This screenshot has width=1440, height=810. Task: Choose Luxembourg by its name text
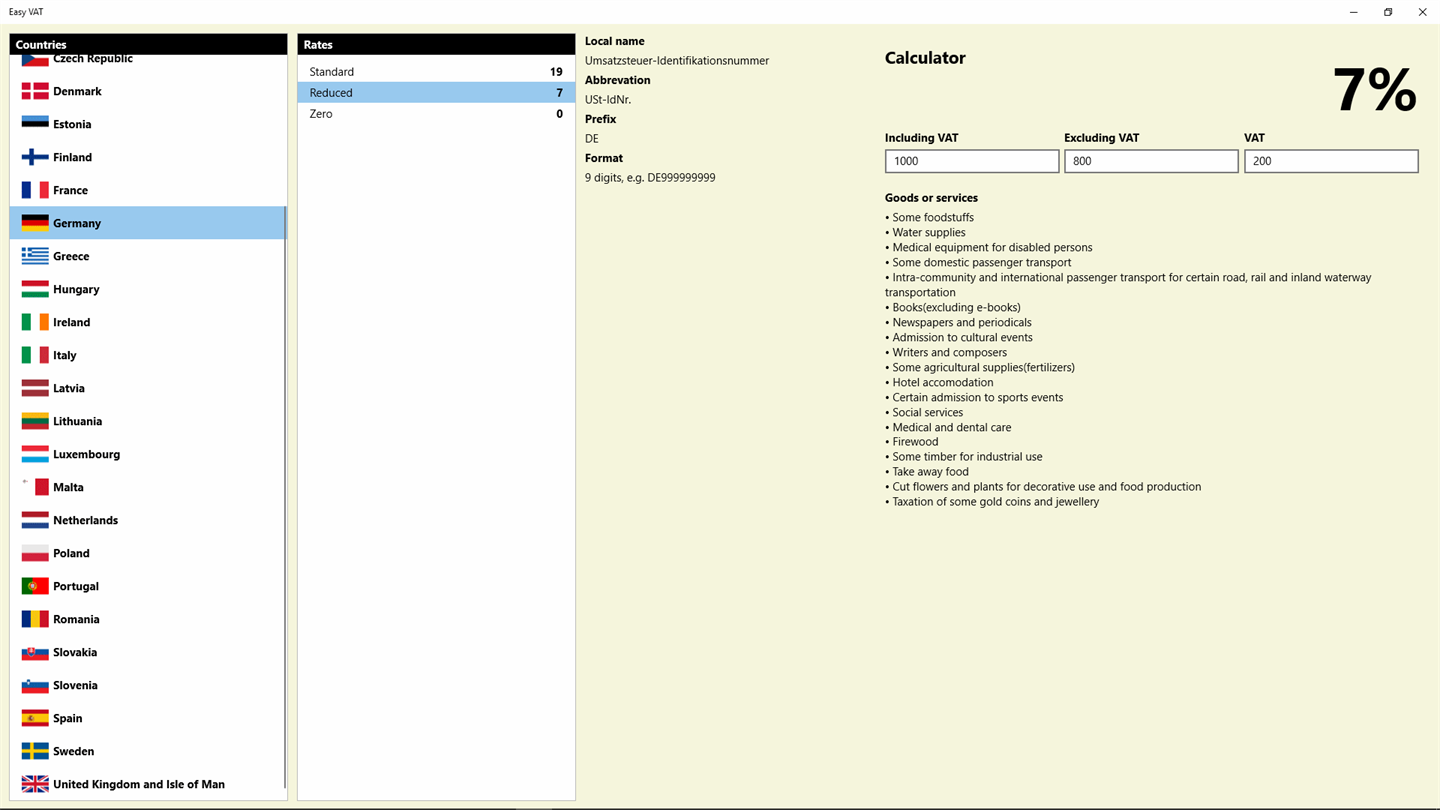86,454
